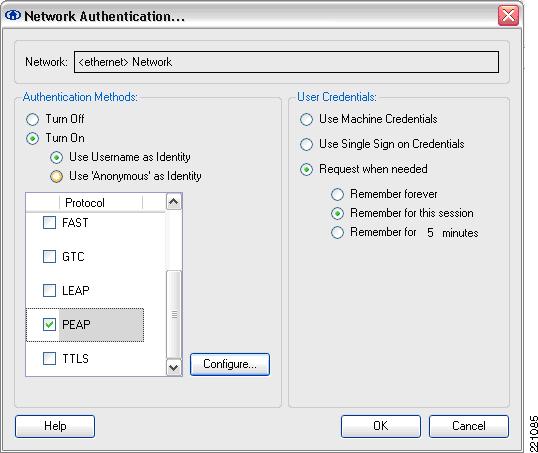This screenshot has width=538, height=453.
Task: Open the Configure... protocol settings
Action: point(230,364)
